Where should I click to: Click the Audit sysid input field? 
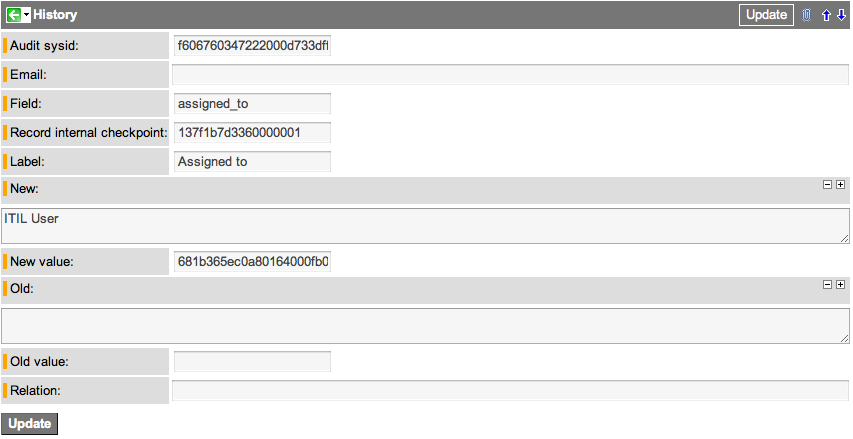(252, 46)
